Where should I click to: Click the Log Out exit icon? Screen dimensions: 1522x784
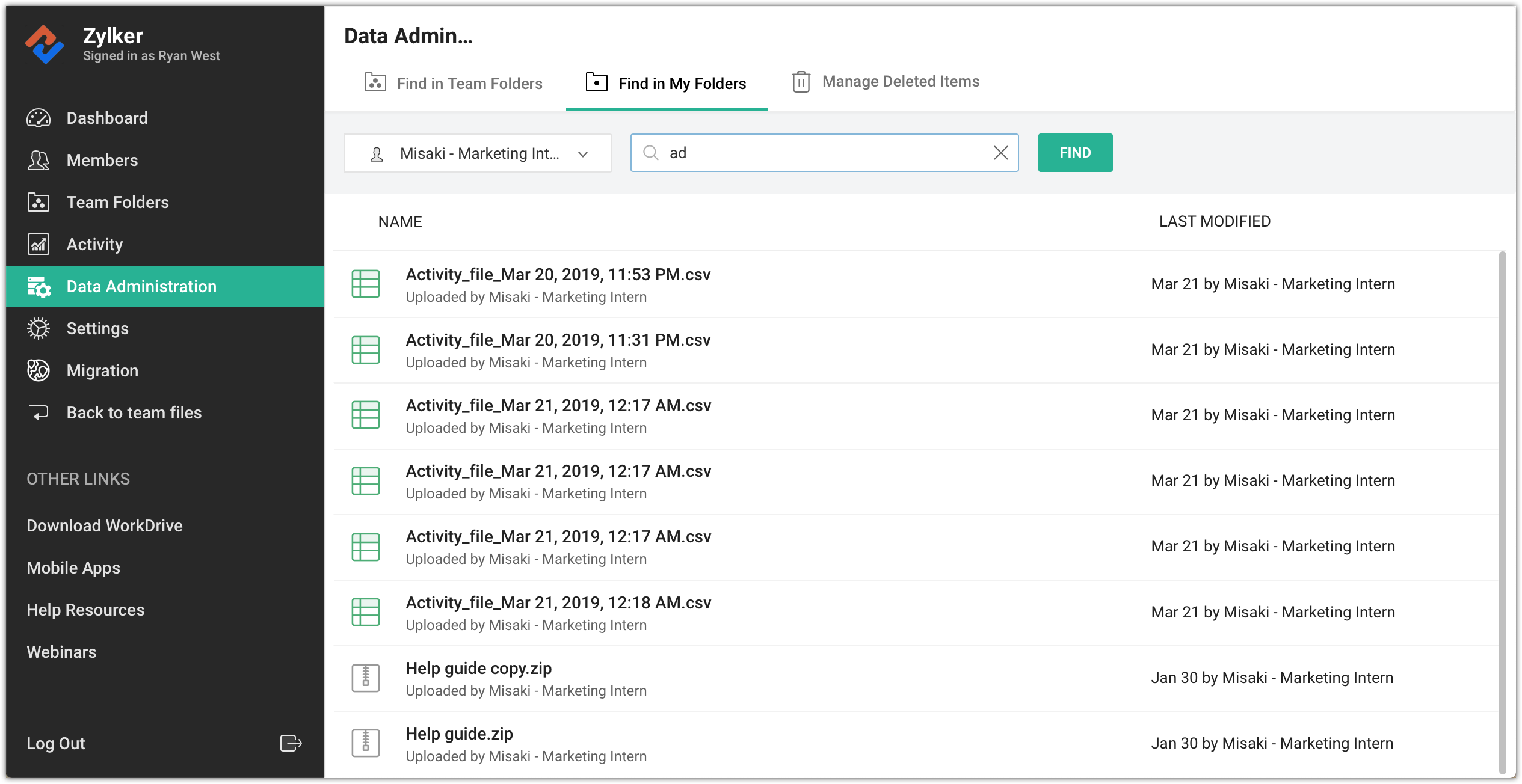pos(291,743)
